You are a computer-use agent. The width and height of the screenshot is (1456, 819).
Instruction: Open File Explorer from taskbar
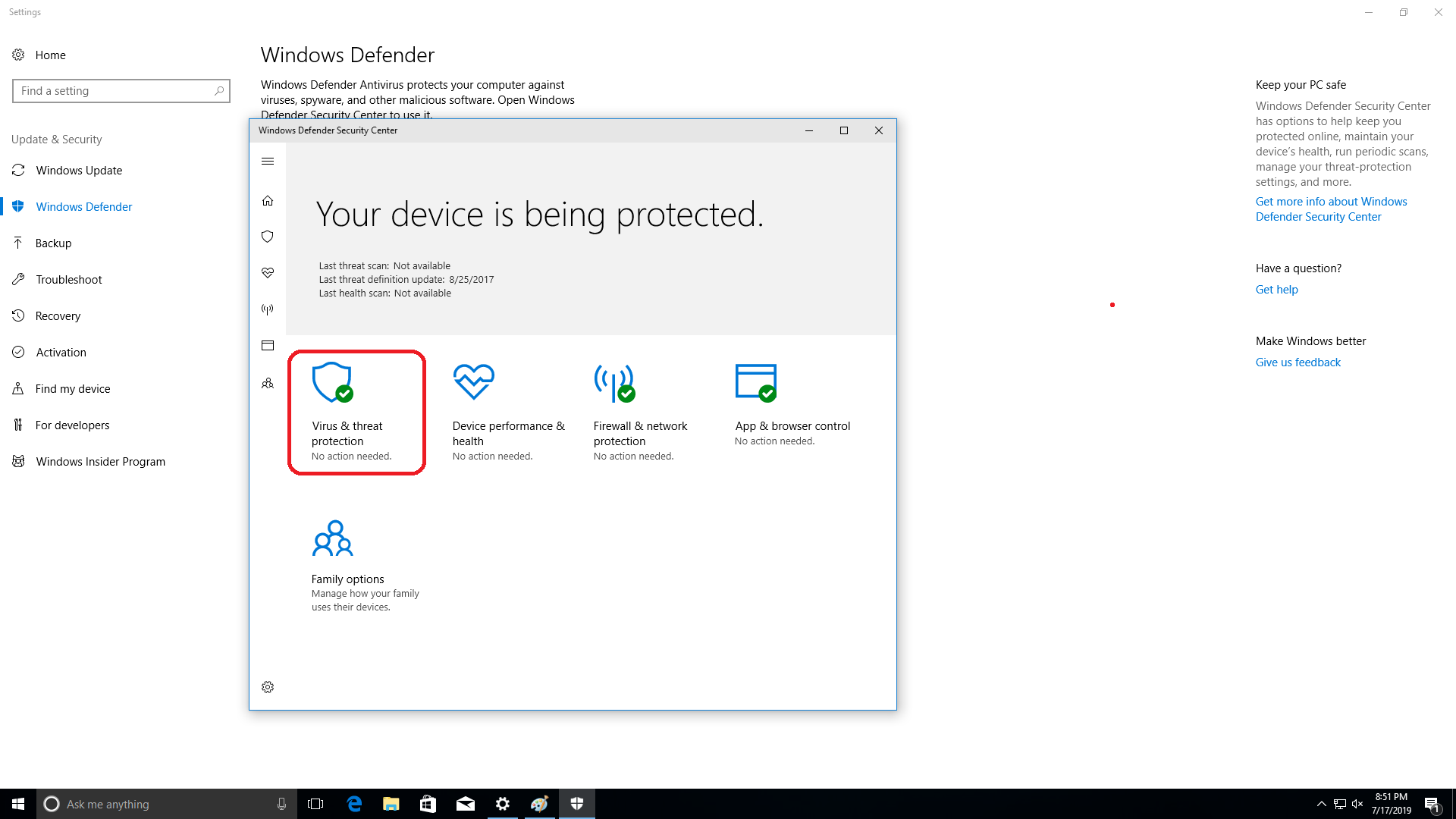[391, 804]
